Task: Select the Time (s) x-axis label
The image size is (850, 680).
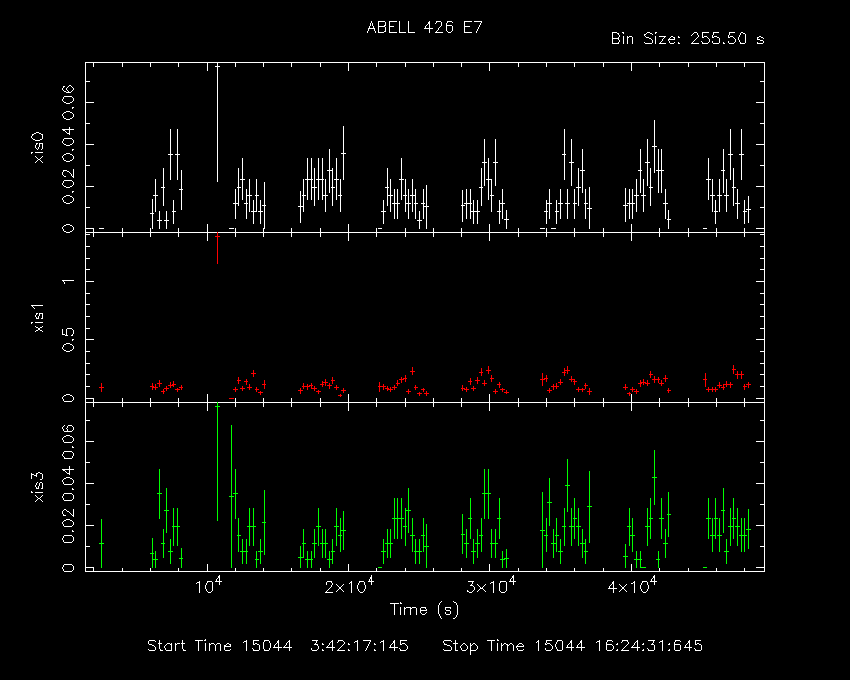Action: (424, 610)
